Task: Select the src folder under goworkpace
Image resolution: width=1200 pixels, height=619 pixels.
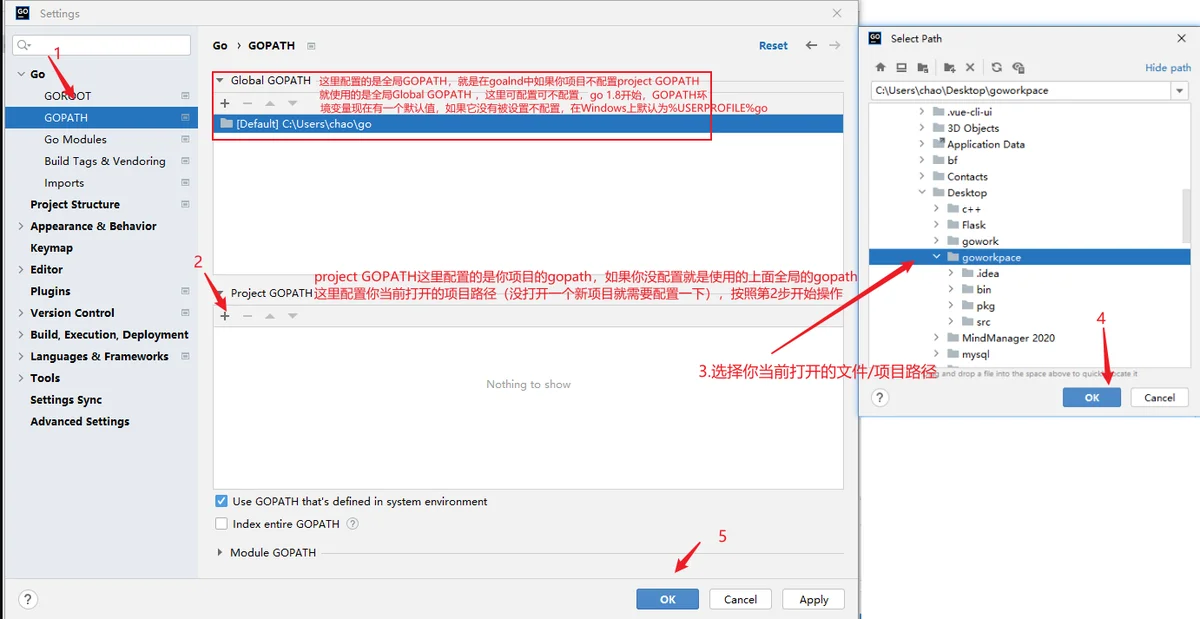Action: (983, 322)
